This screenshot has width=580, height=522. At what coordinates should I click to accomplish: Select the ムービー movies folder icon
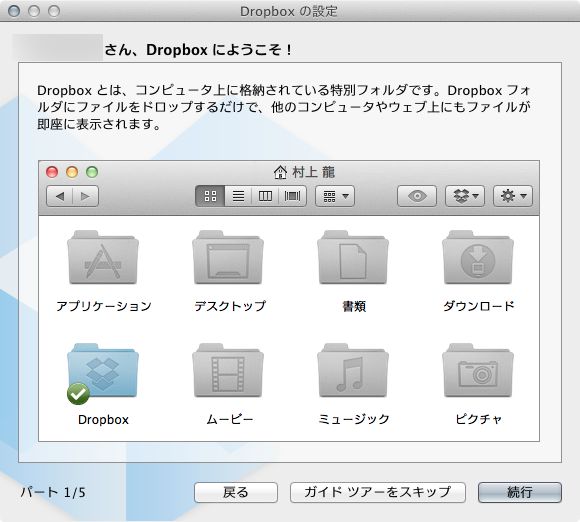click(228, 370)
